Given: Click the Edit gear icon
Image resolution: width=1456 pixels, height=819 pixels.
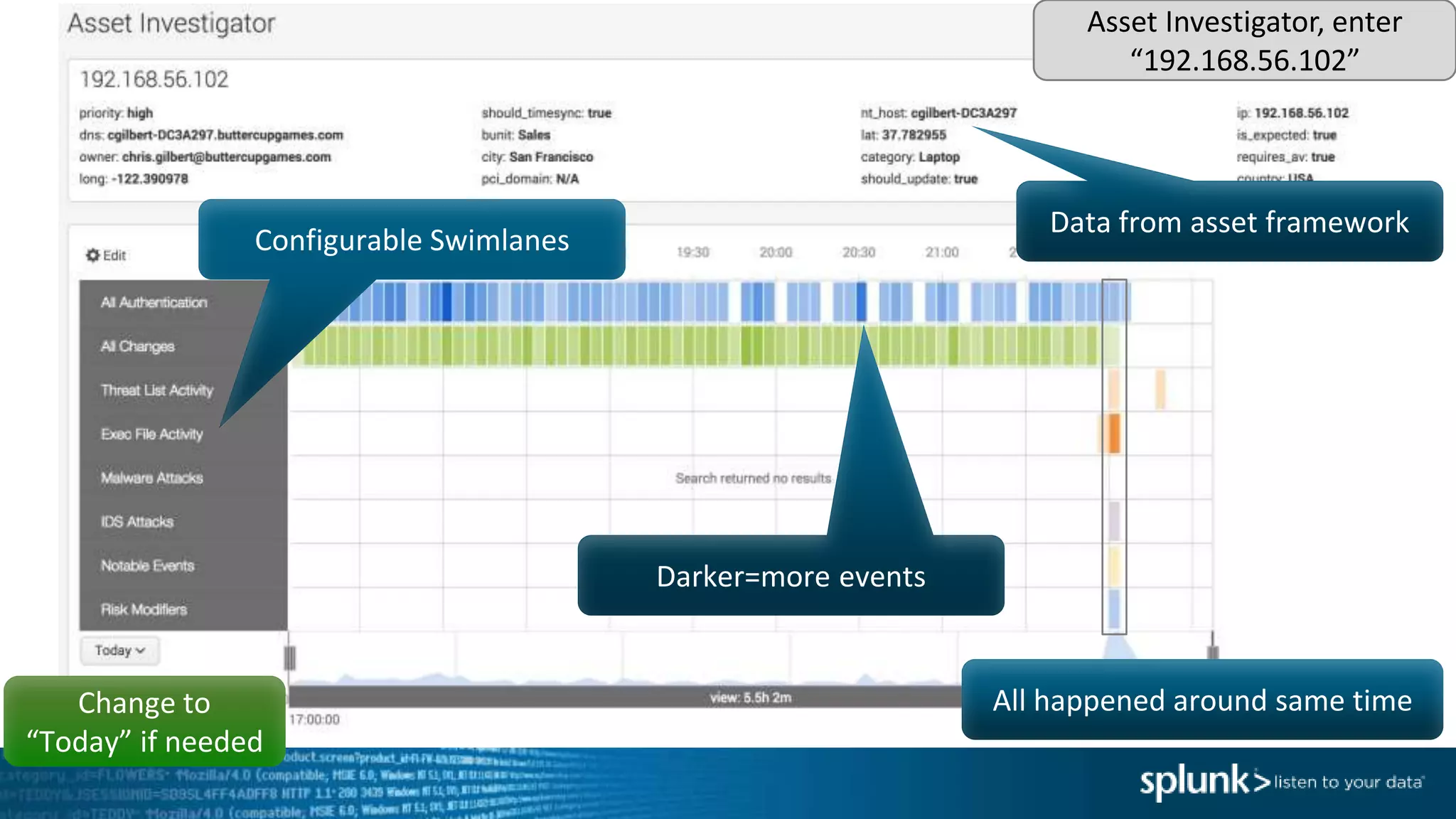Looking at the screenshot, I should coord(92,255).
